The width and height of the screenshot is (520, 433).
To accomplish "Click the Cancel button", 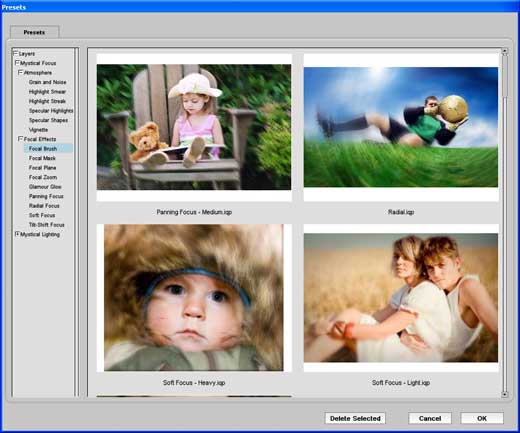I will (x=430, y=418).
